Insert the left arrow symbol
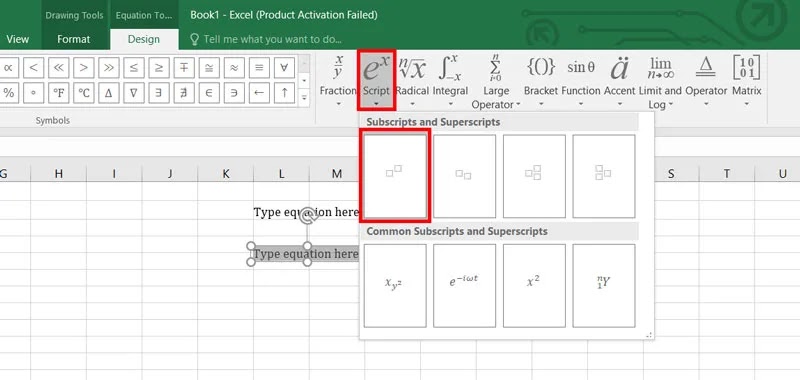 [259, 93]
